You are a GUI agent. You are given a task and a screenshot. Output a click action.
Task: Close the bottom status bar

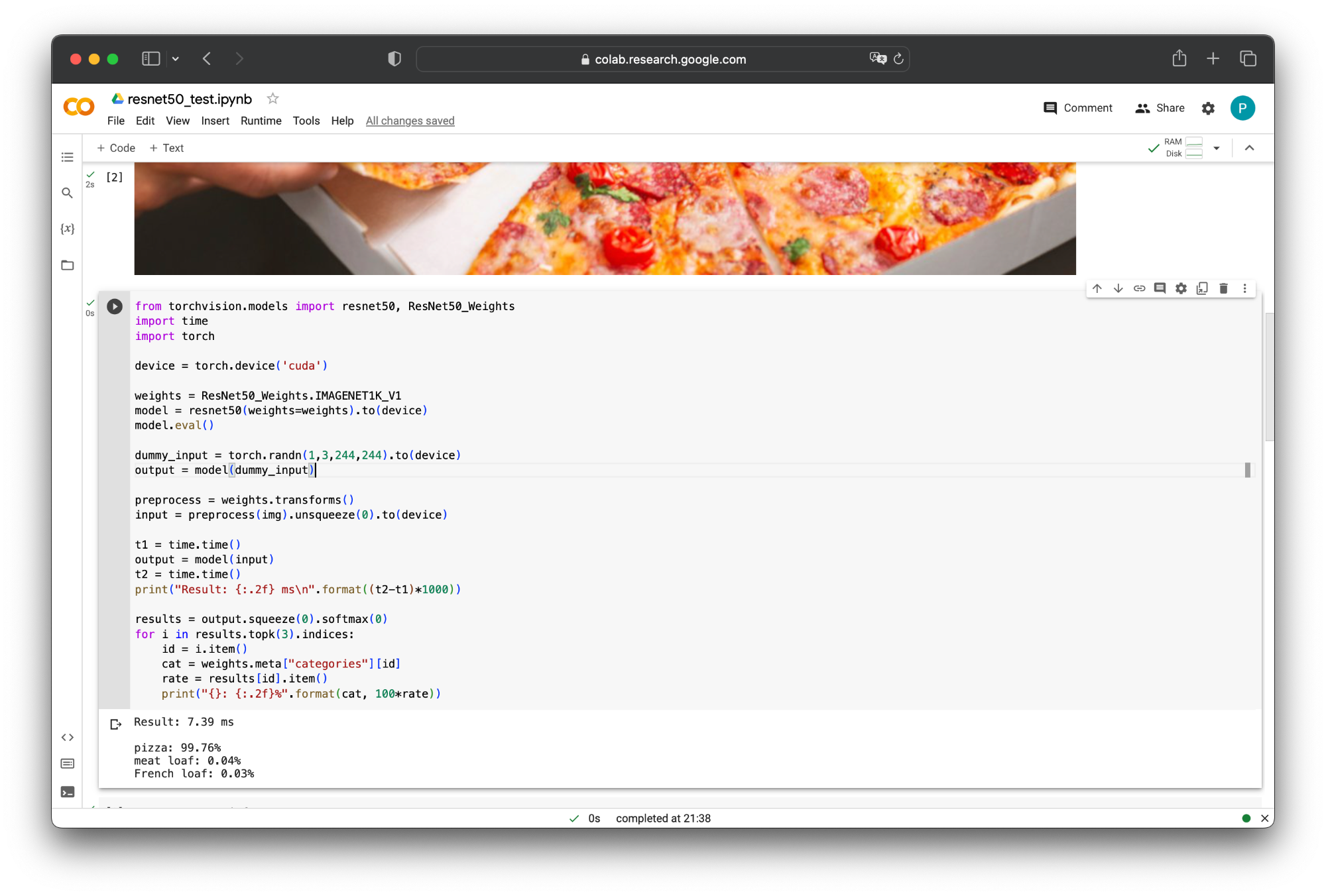[1264, 818]
